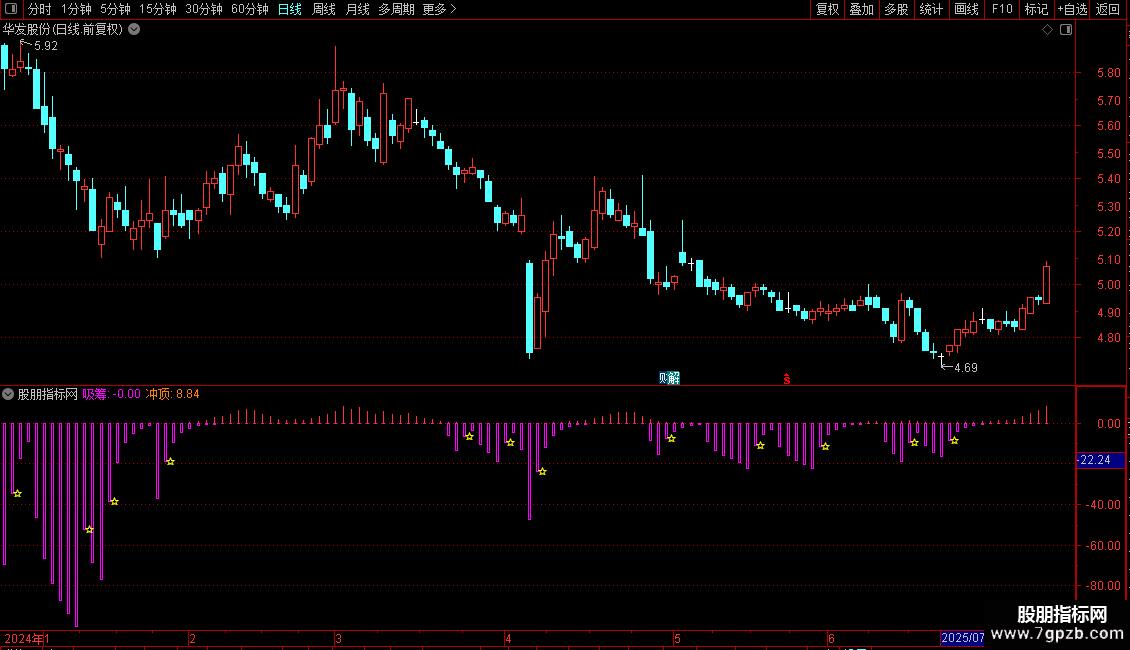The width and height of the screenshot is (1130, 650).
Task: Expand the 更多 periods menu
Action: click(440, 9)
